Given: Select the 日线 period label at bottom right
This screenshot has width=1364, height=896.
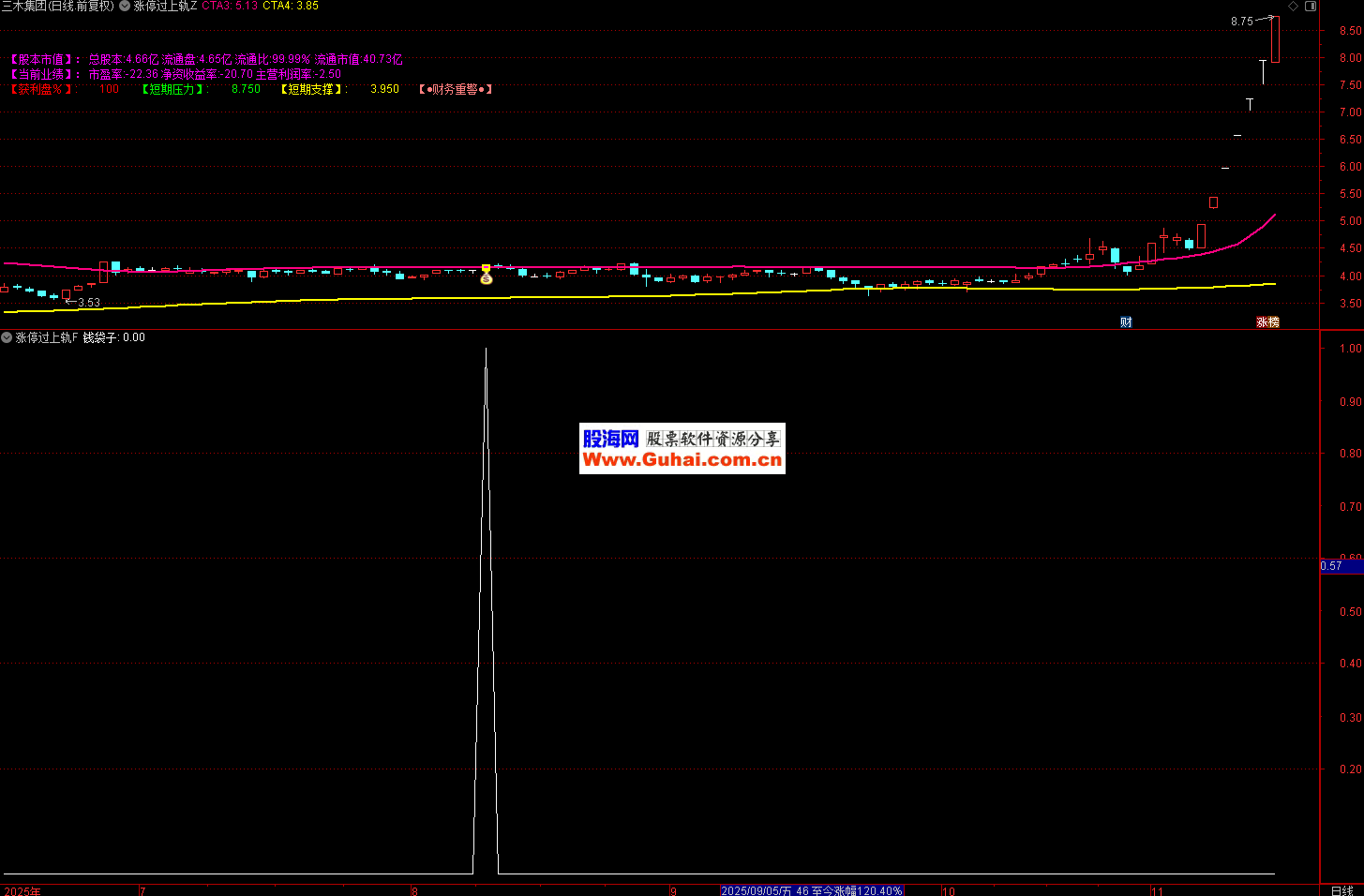Looking at the screenshot, I should point(1342,890).
